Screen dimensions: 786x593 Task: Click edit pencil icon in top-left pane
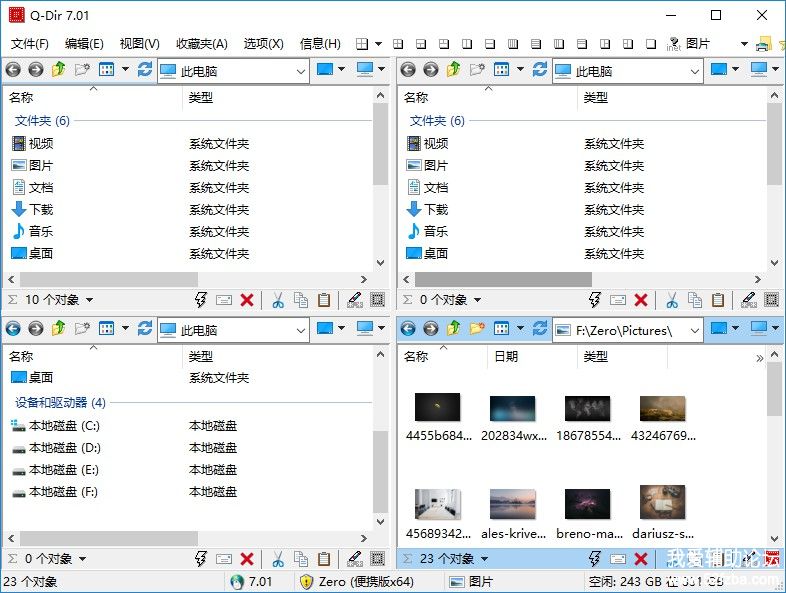(355, 300)
